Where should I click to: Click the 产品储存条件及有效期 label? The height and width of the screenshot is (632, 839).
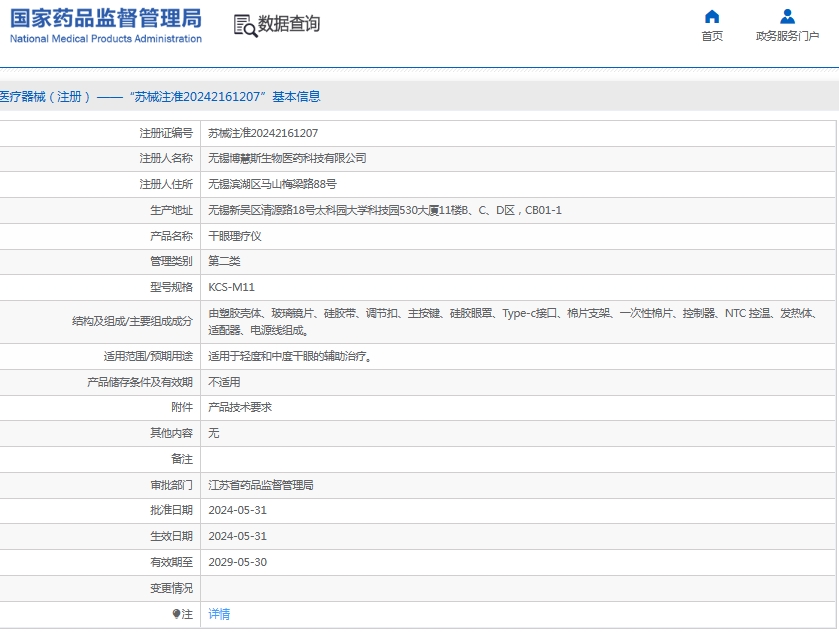pos(140,382)
